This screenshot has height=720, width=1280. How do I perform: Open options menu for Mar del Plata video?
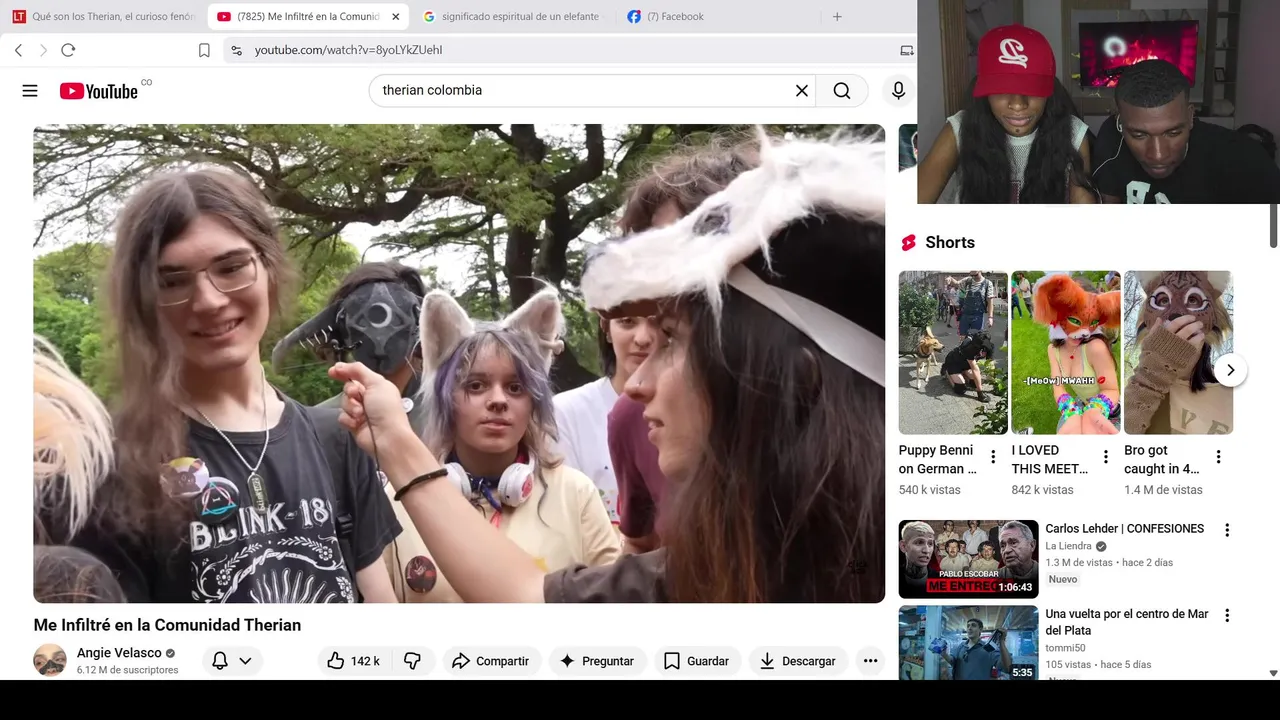point(1227,615)
